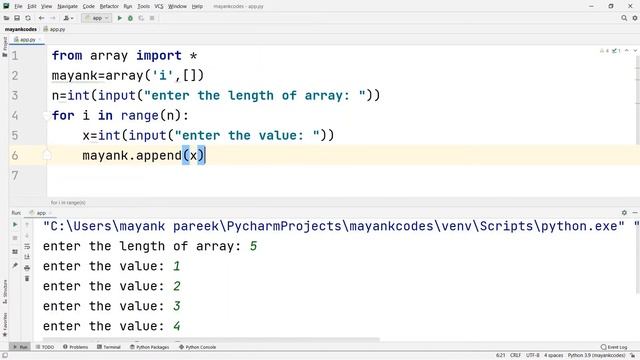Click the Stop icon in main toolbar
The height and width of the screenshot is (360, 640).
(152, 18)
